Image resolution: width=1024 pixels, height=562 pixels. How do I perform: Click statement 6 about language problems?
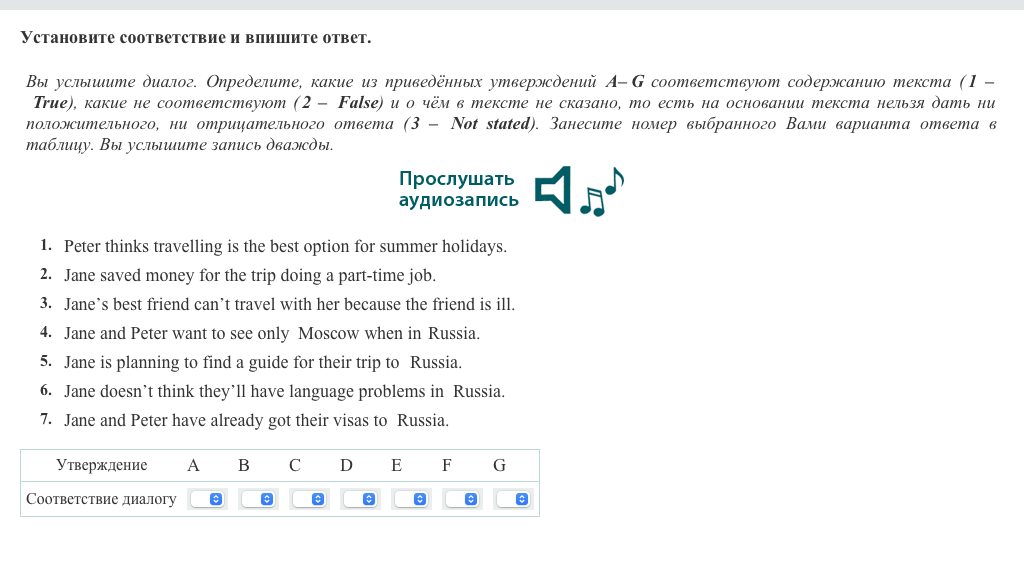(x=284, y=391)
